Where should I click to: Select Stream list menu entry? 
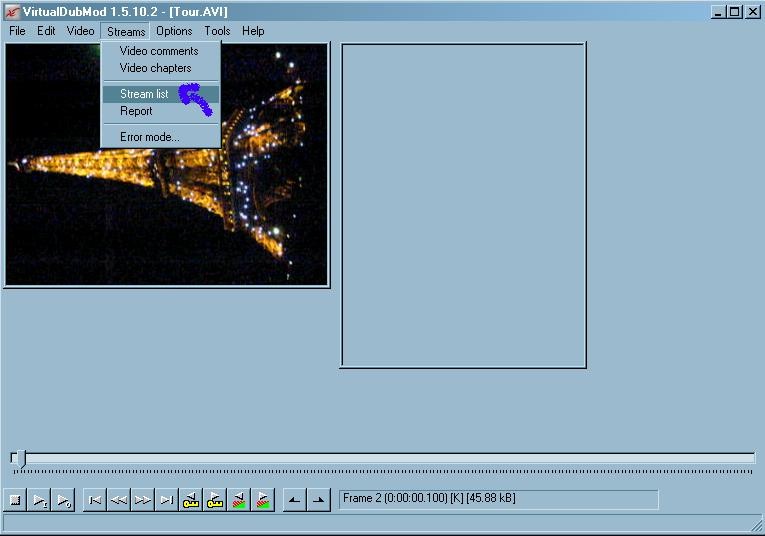tap(161, 94)
